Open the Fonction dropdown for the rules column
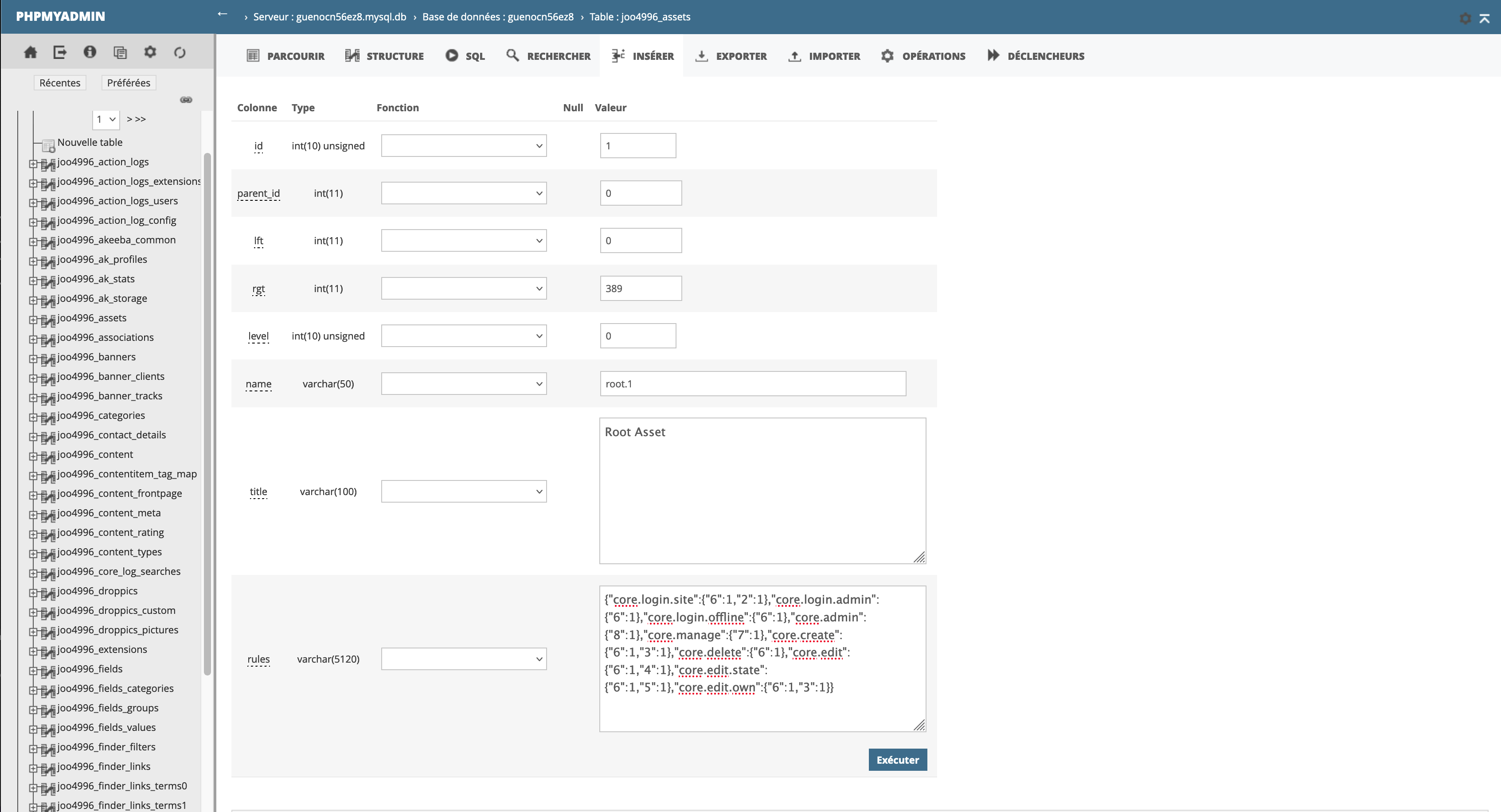Image resolution: width=1501 pixels, height=812 pixels. (x=463, y=659)
